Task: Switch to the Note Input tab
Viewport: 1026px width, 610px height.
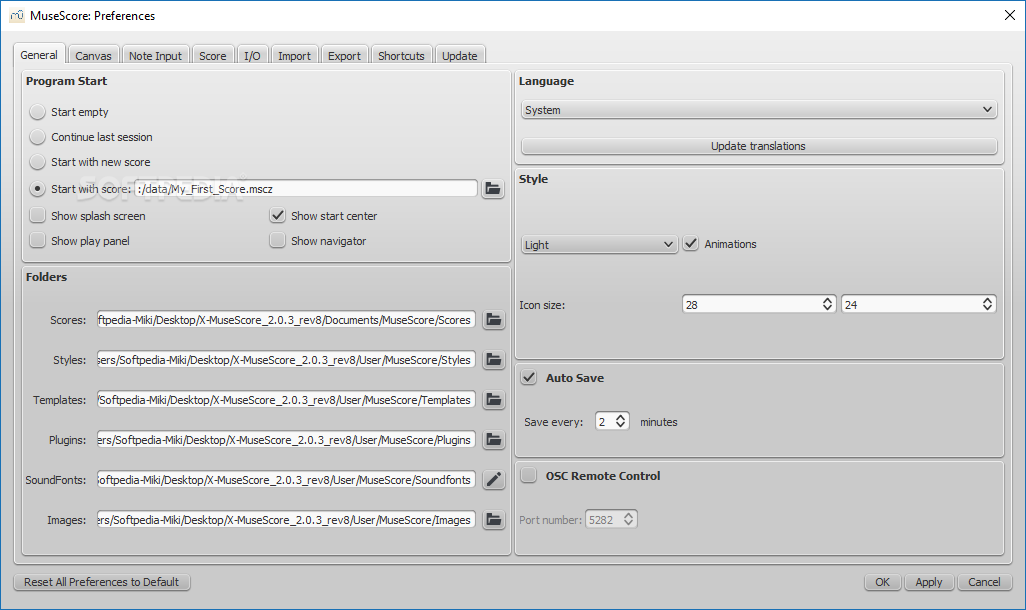Action: coord(155,56)
